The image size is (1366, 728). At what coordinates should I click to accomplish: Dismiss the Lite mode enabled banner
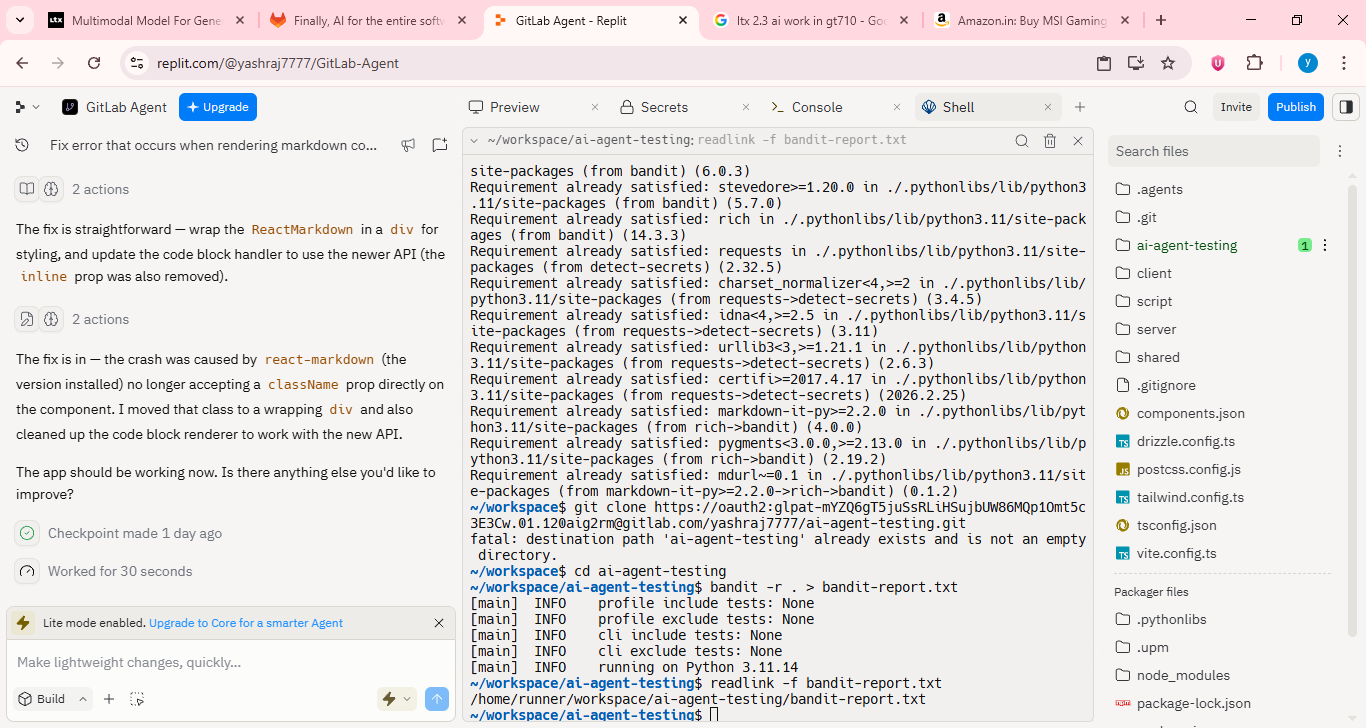439,623
